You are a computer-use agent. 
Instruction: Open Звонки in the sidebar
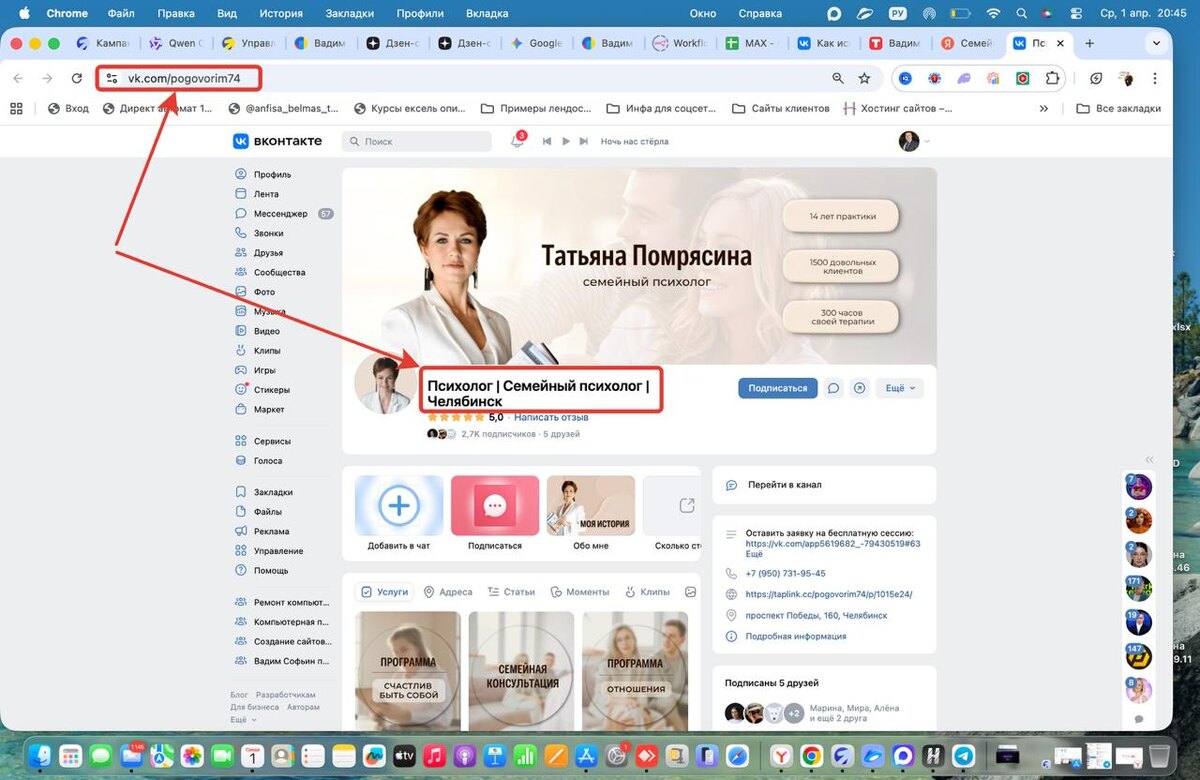click(262, 233)
